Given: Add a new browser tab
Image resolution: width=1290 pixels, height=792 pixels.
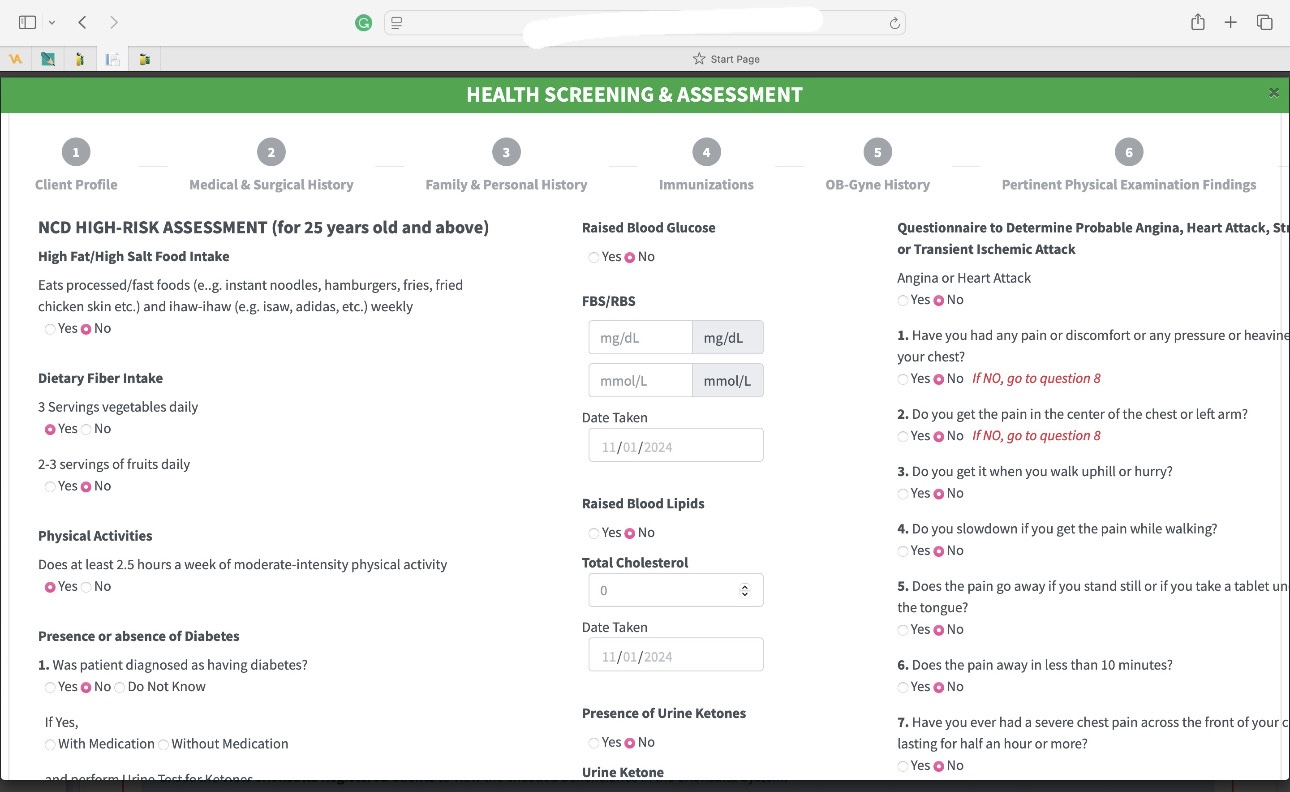Looking at the screenshot, I should click(1231, 22).
